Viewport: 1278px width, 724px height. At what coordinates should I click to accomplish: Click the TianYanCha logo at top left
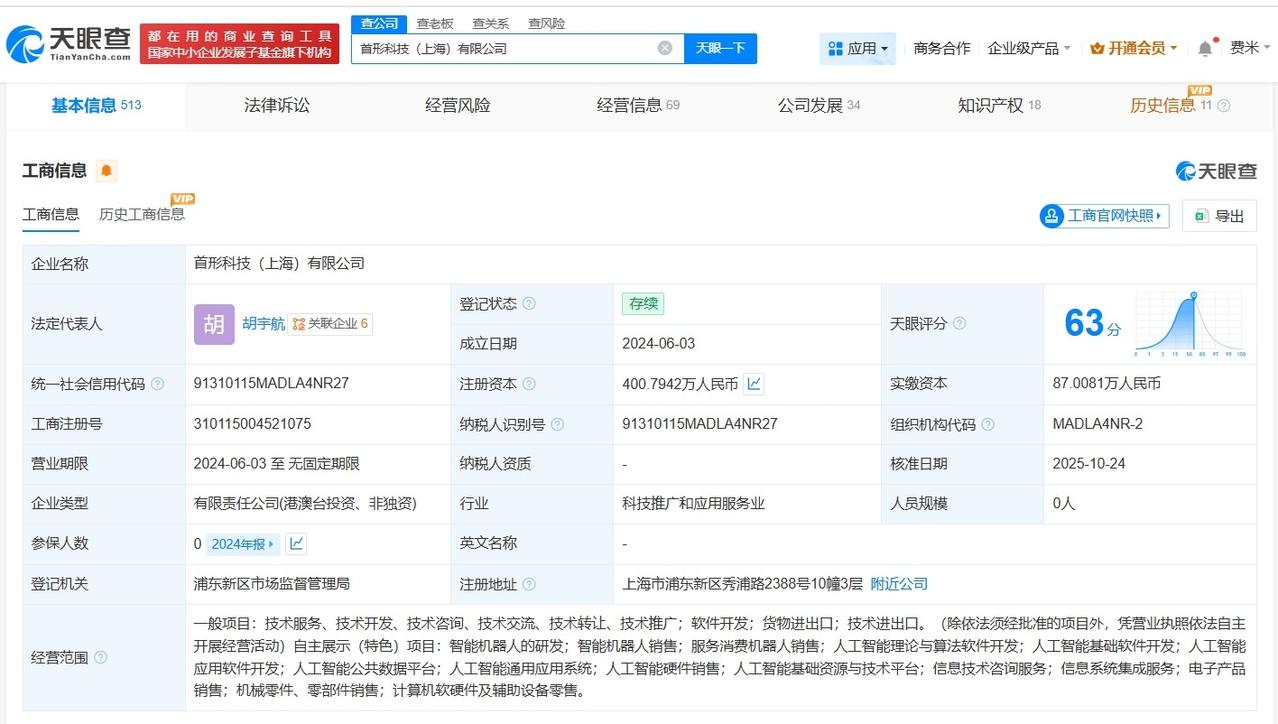click(68, 43)
